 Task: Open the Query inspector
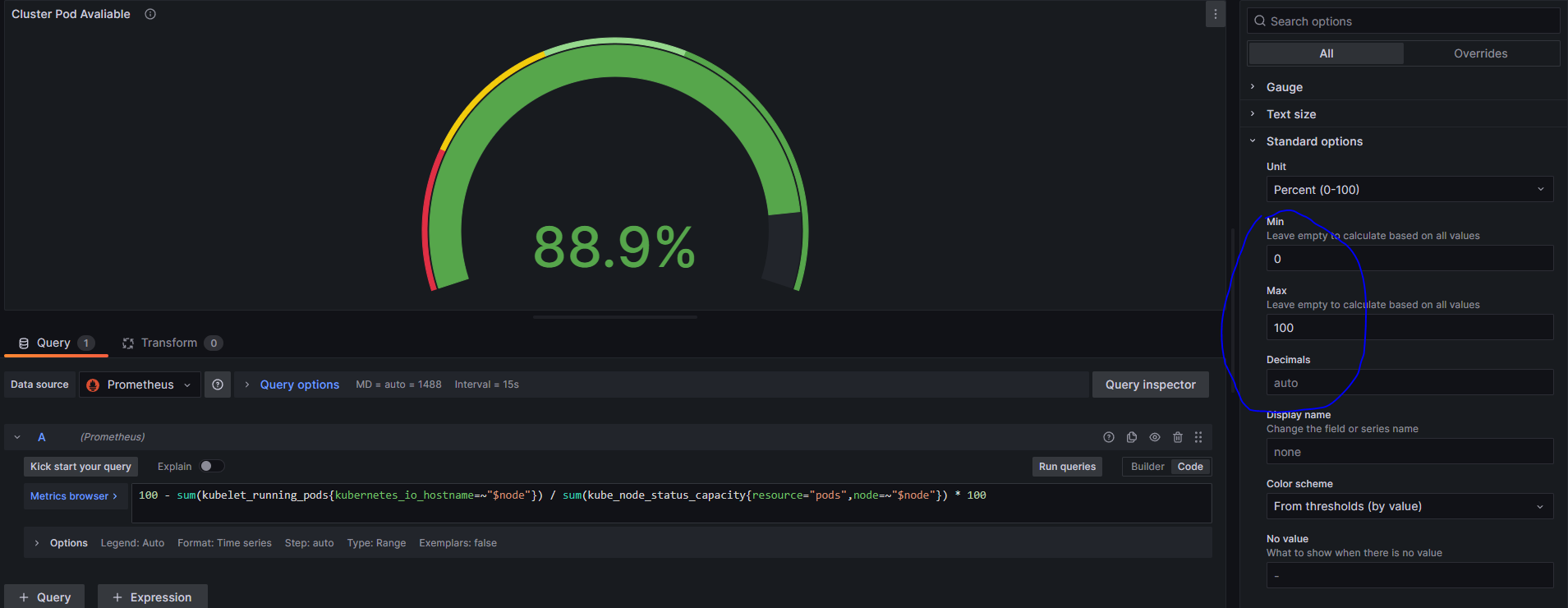pyautogui.click(x=1150, y=385)
